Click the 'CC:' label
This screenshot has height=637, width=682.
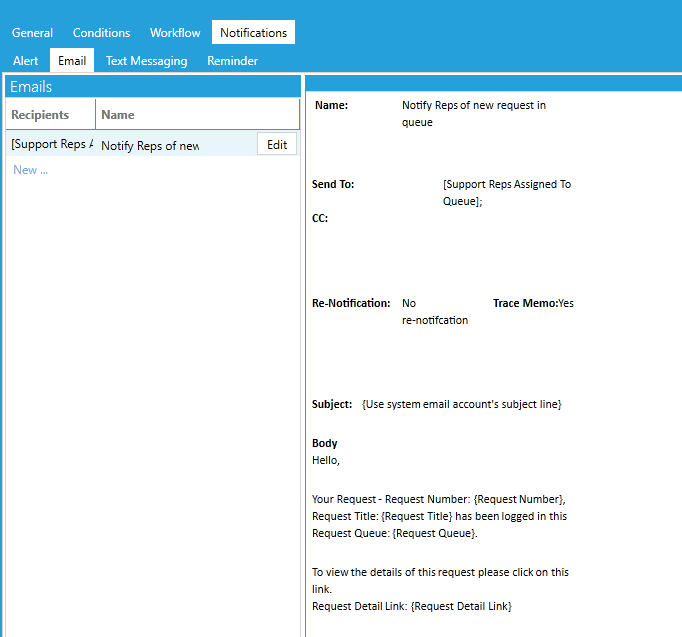click(x=320, y=218)
